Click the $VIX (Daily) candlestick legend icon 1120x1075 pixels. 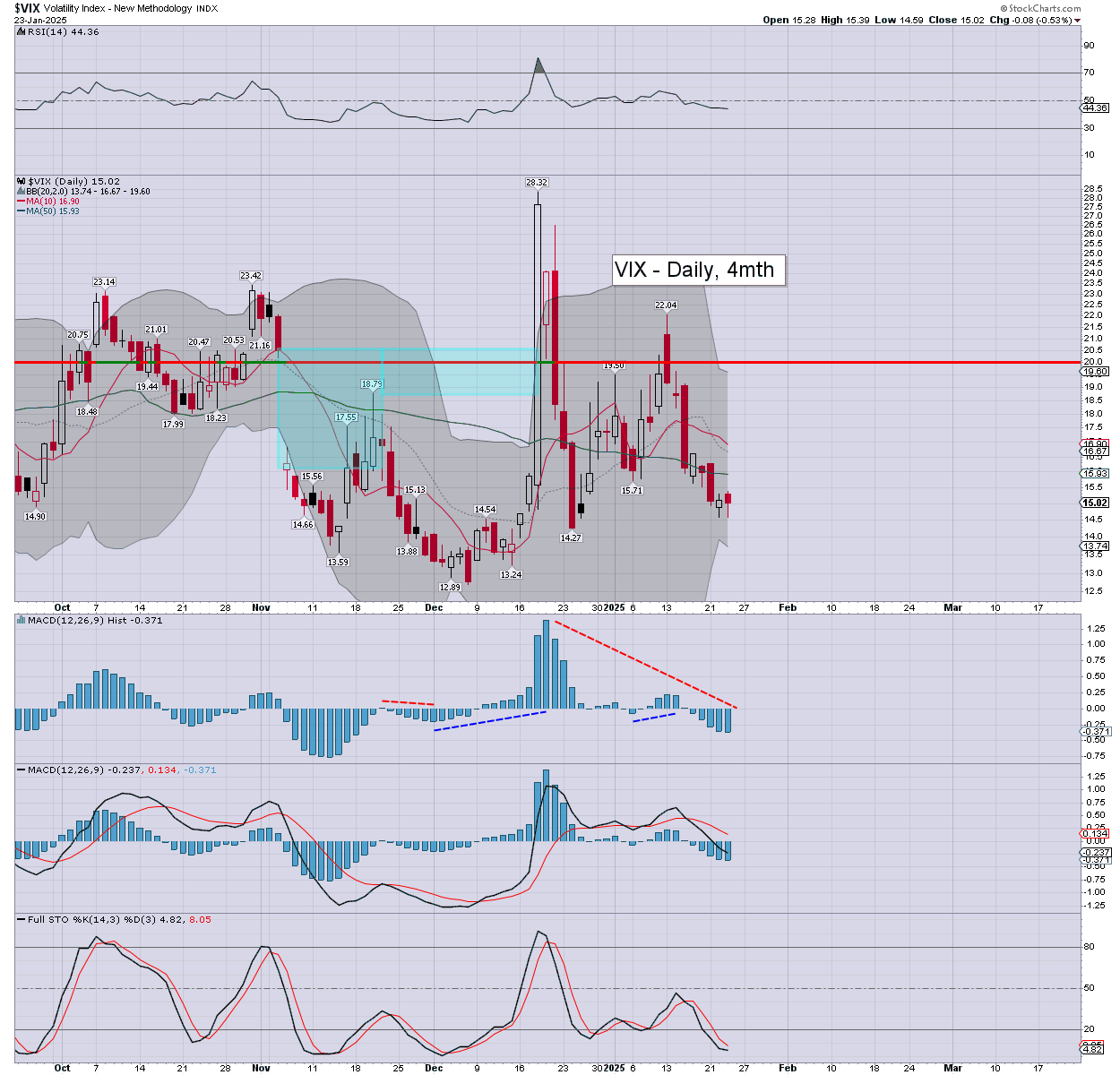(21, 181)
